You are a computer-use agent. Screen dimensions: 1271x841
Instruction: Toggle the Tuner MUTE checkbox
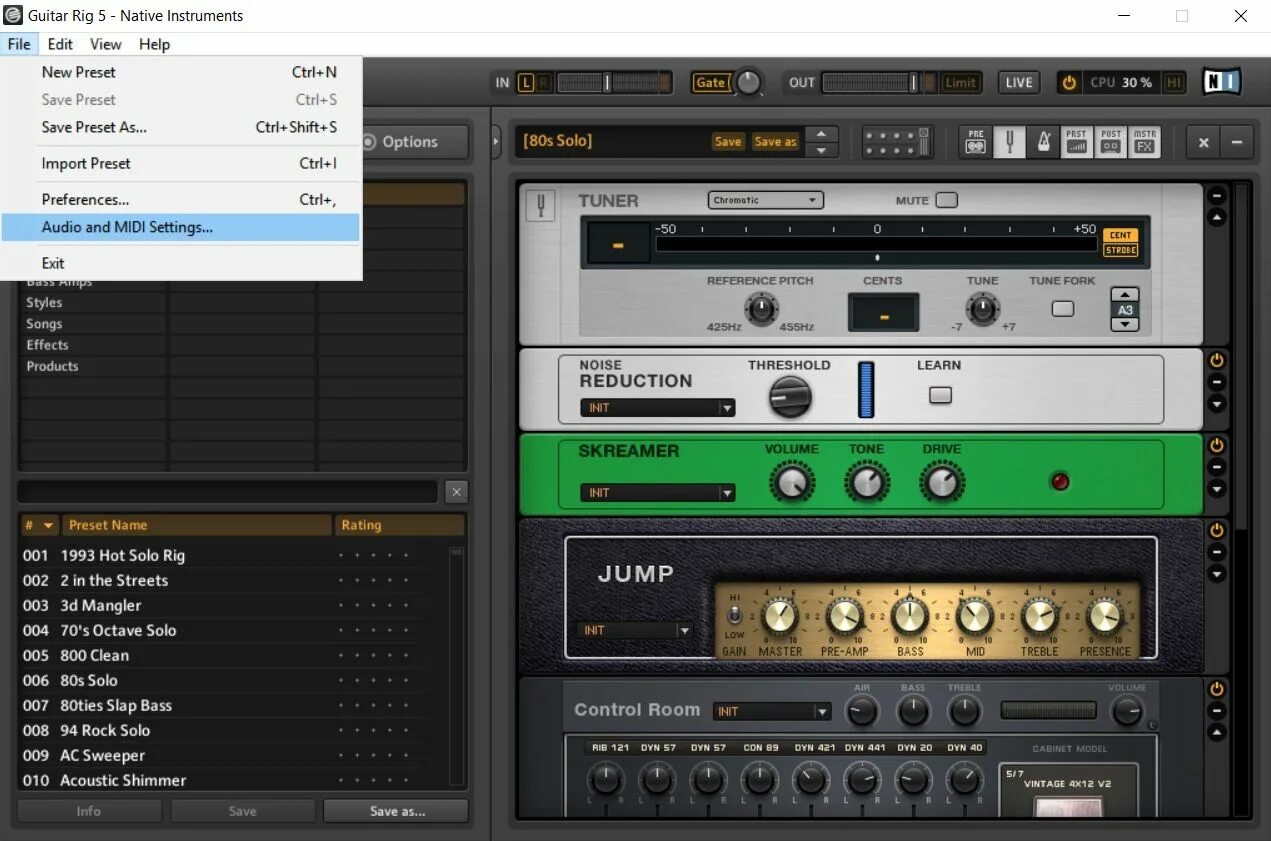click(x=946, y=200)
